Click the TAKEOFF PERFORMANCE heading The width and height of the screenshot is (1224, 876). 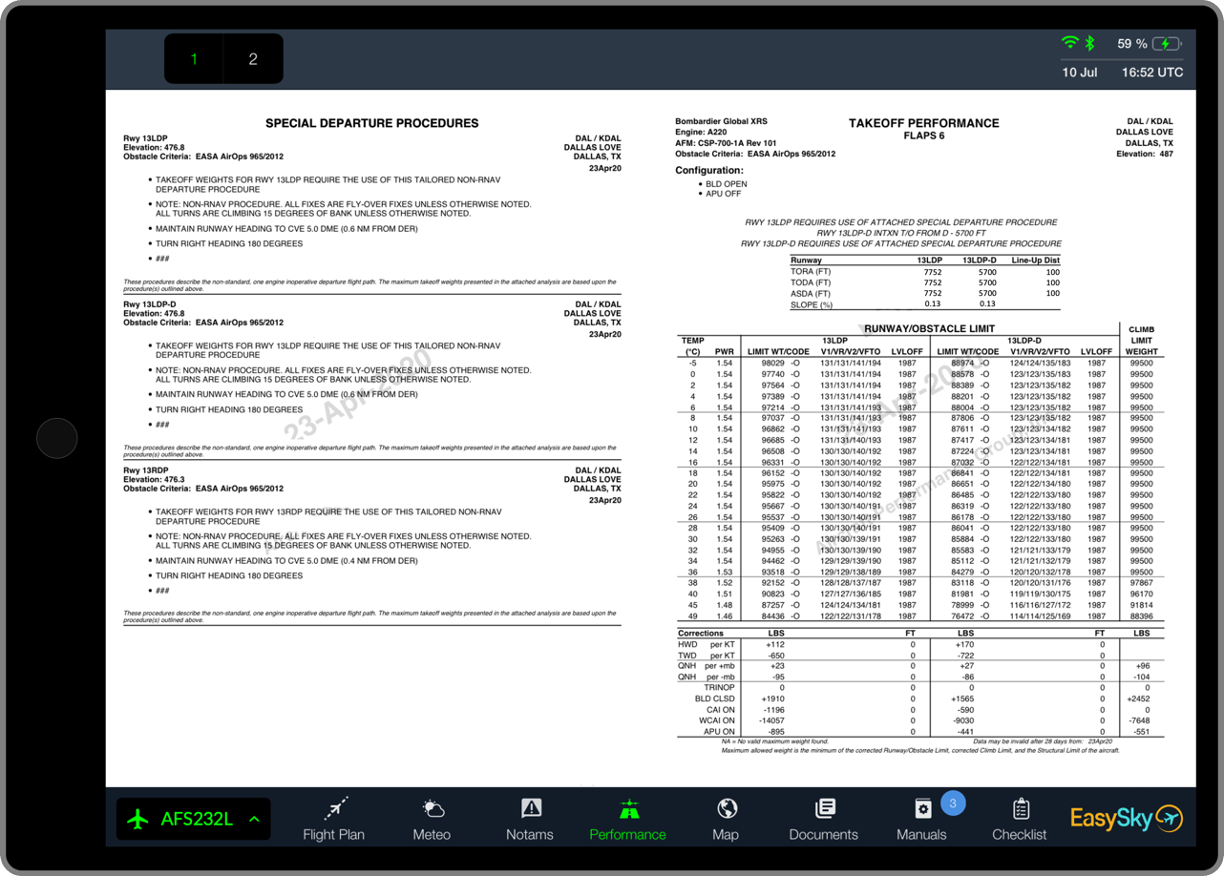(x=924, y=123)
